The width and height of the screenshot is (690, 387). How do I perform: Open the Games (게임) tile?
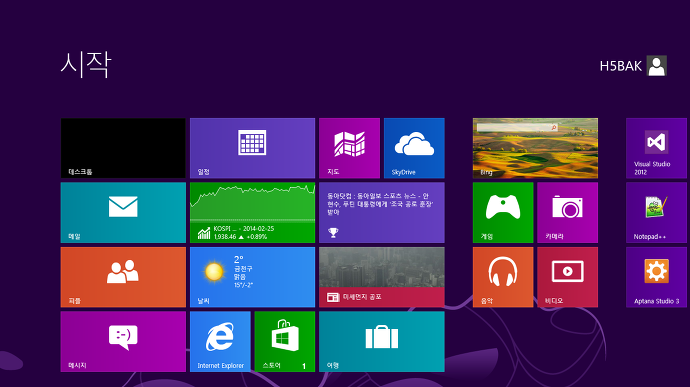click(x=503, y=213)
